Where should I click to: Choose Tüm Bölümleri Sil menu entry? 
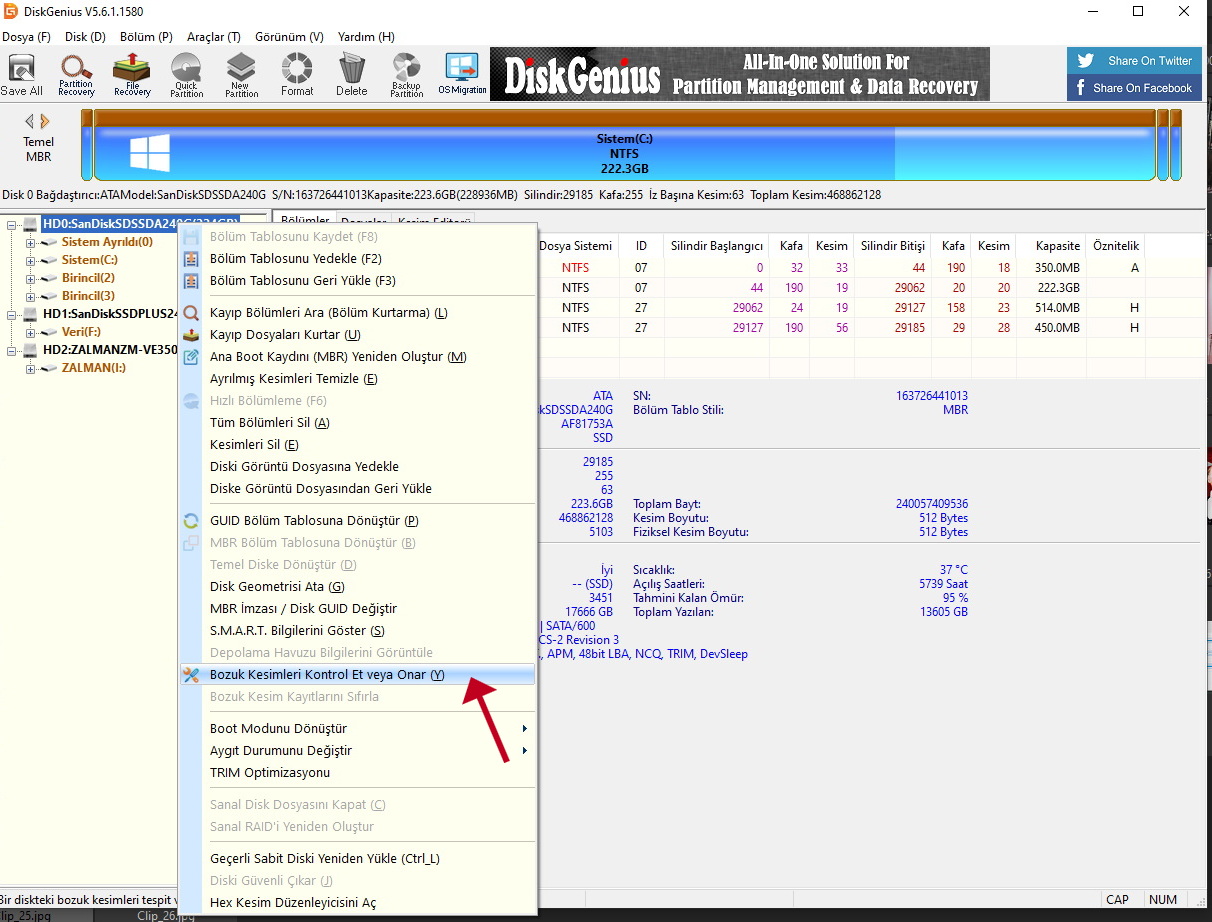[x=357, y=423]
